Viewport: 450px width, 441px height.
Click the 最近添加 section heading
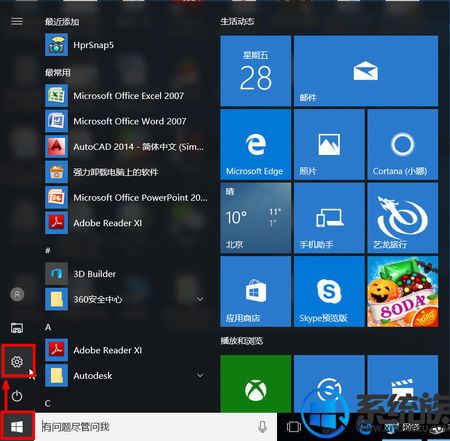(62, 22)
